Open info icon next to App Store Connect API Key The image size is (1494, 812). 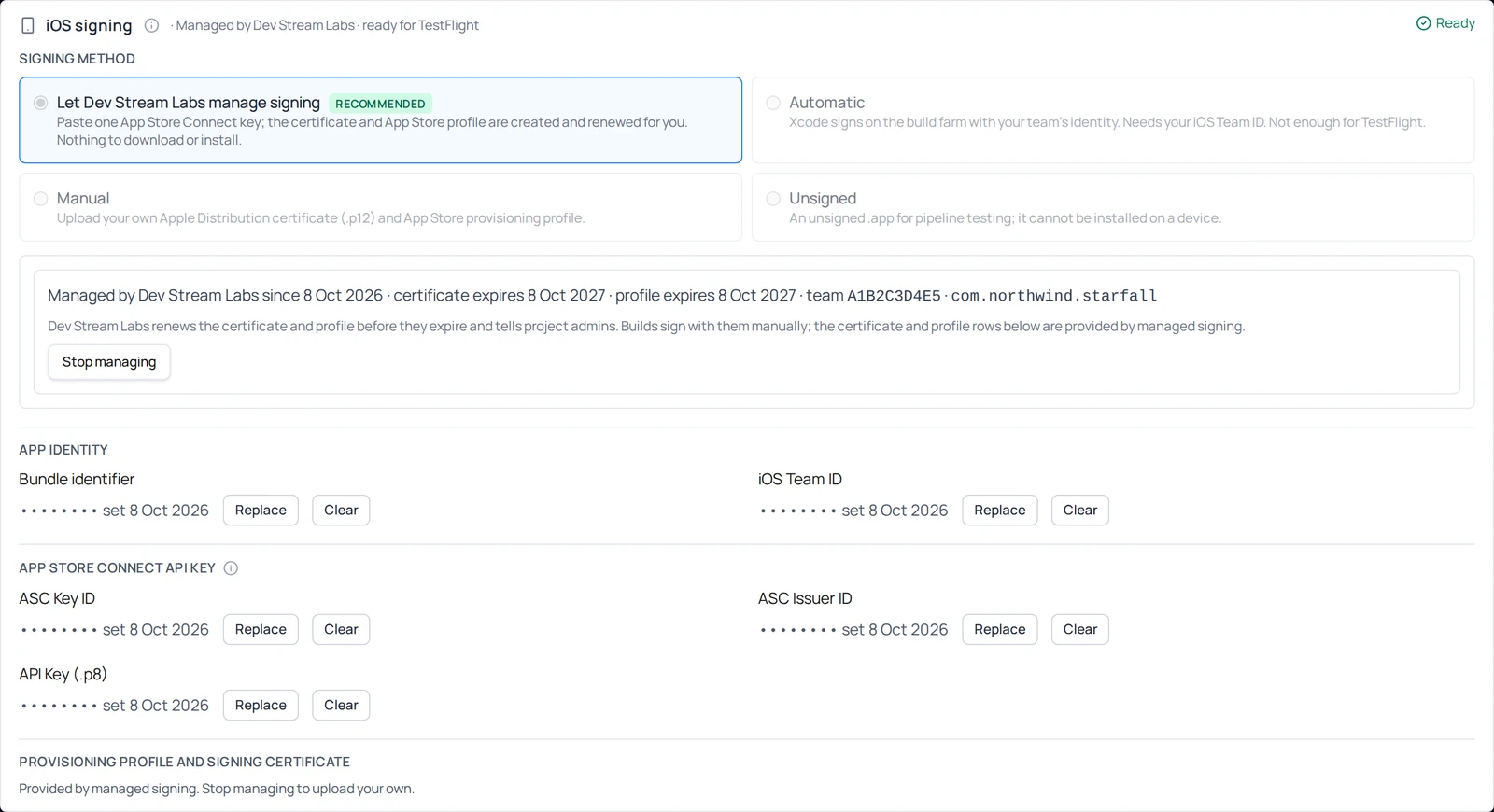click(231, 567)
